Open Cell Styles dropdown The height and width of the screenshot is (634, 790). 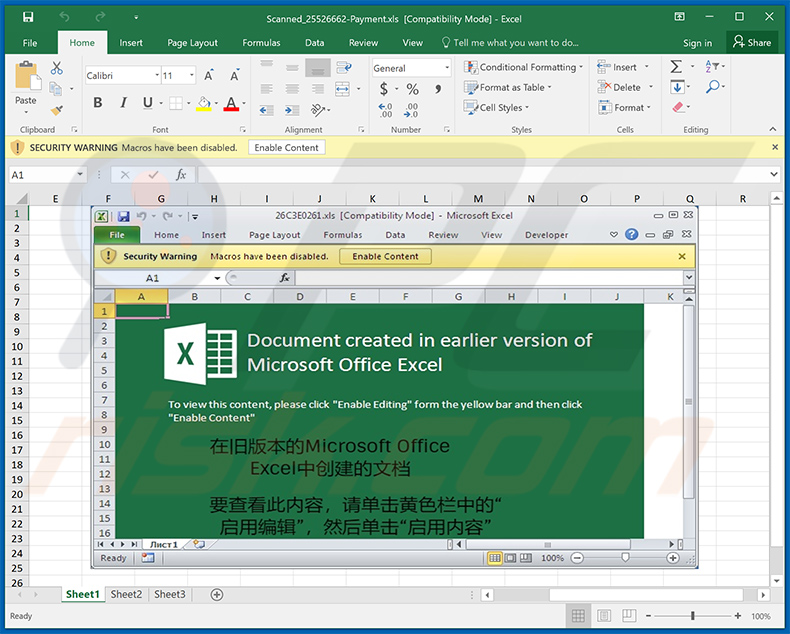[x=496, y=107]
